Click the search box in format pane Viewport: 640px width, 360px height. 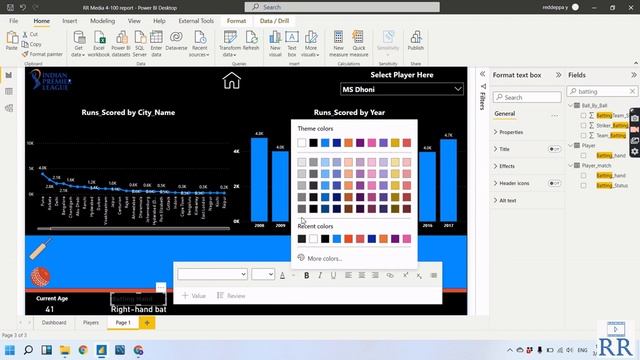click(527, 97)
